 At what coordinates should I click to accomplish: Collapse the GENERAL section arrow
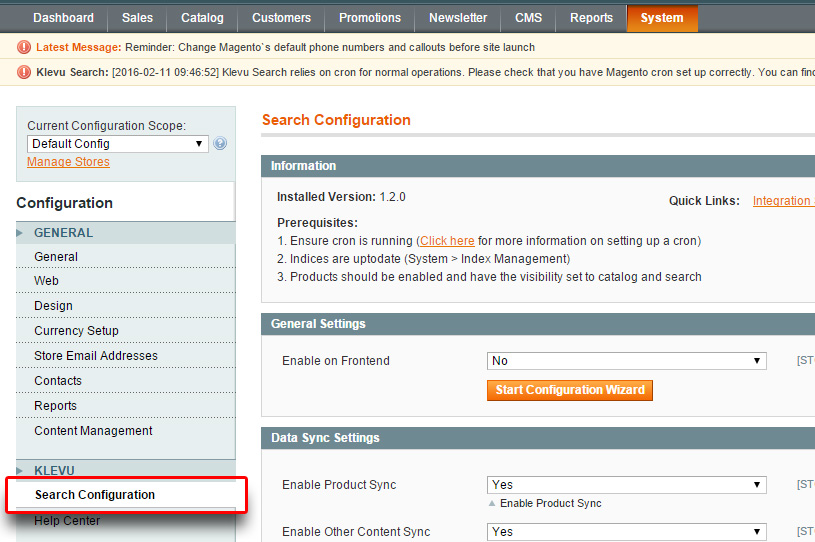[19, 233]
